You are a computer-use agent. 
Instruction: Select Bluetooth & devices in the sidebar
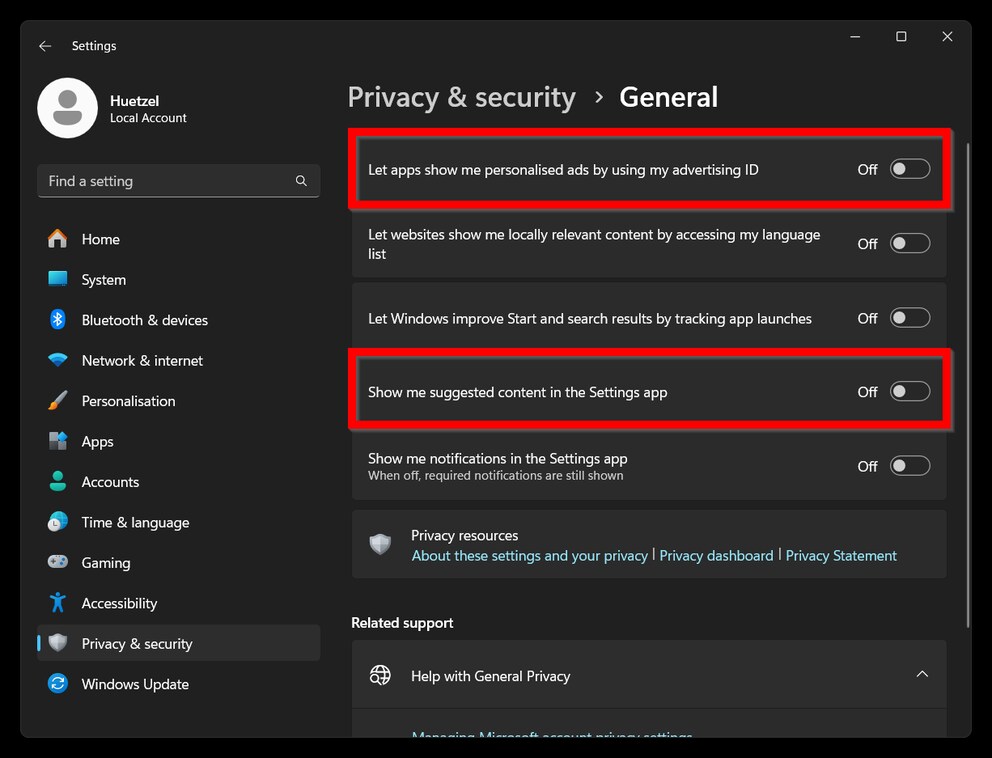tap(145, 319)
